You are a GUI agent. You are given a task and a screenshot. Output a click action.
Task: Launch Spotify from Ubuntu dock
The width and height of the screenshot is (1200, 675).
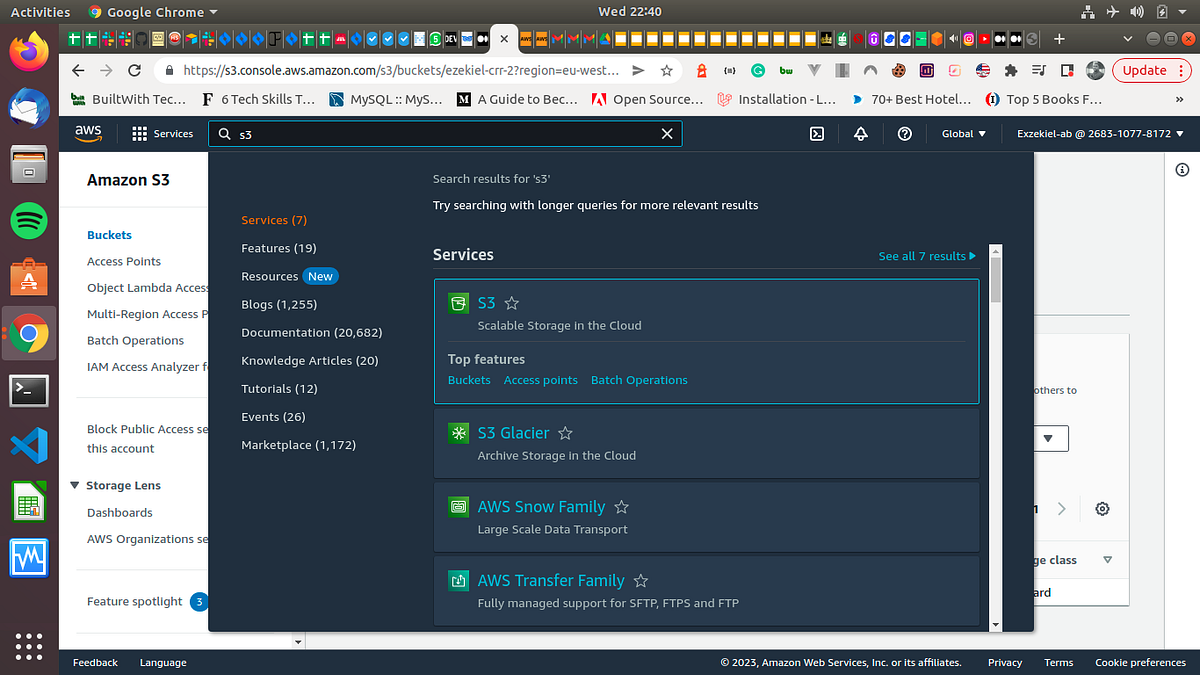29,220
